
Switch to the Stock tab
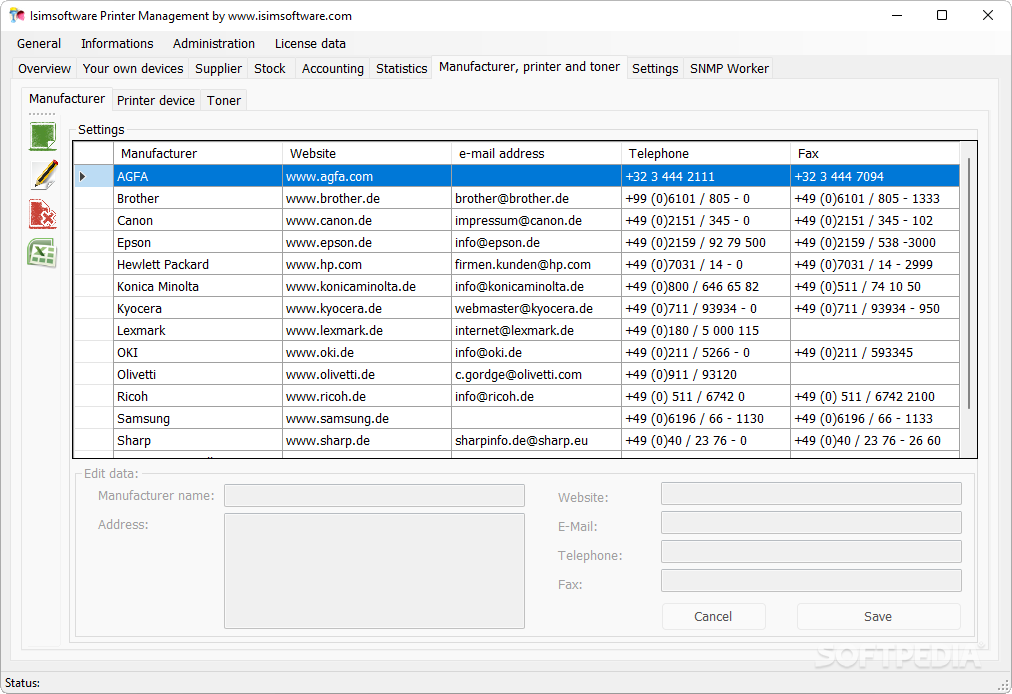pyautogui.click(x=269, y=68)
